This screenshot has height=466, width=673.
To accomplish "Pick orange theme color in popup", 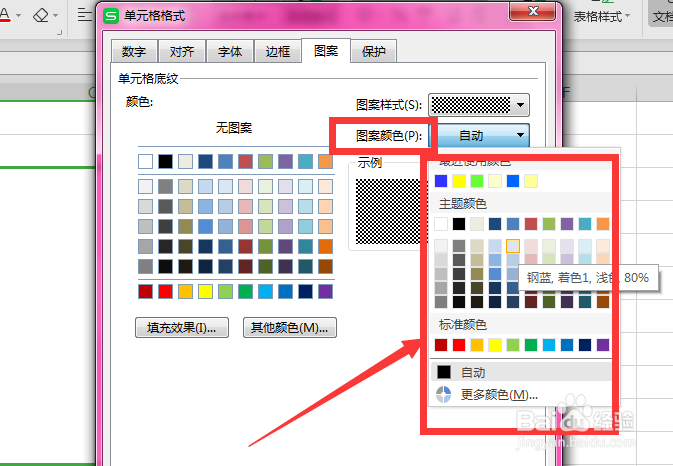I will pyautogui.click(x=603, y=224).
